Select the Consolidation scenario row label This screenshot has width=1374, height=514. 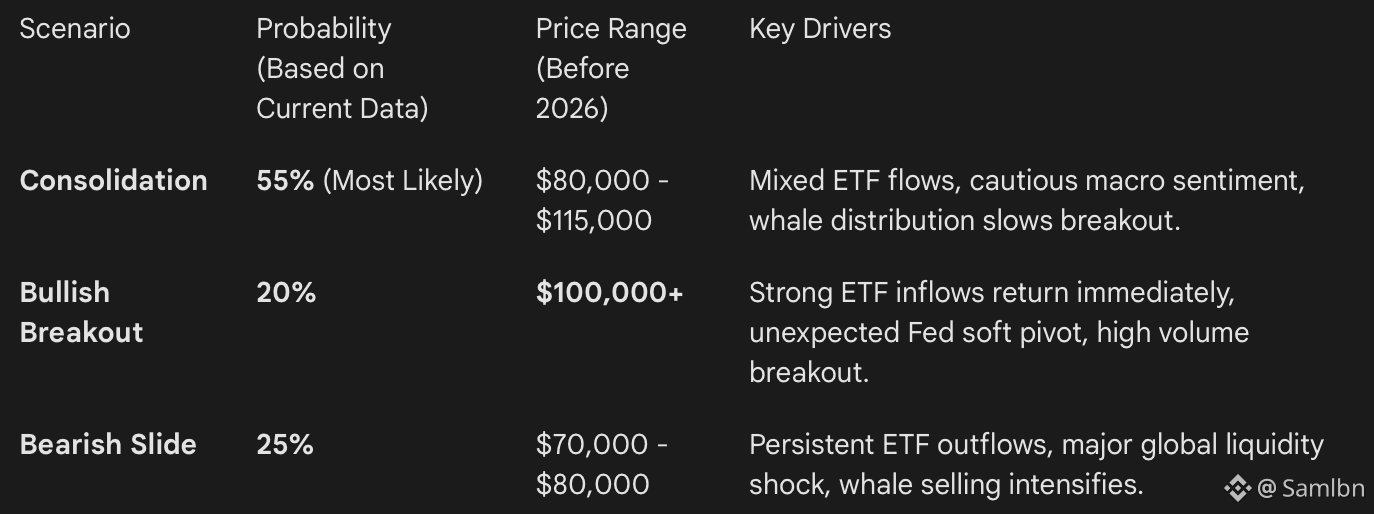[113, 181]
